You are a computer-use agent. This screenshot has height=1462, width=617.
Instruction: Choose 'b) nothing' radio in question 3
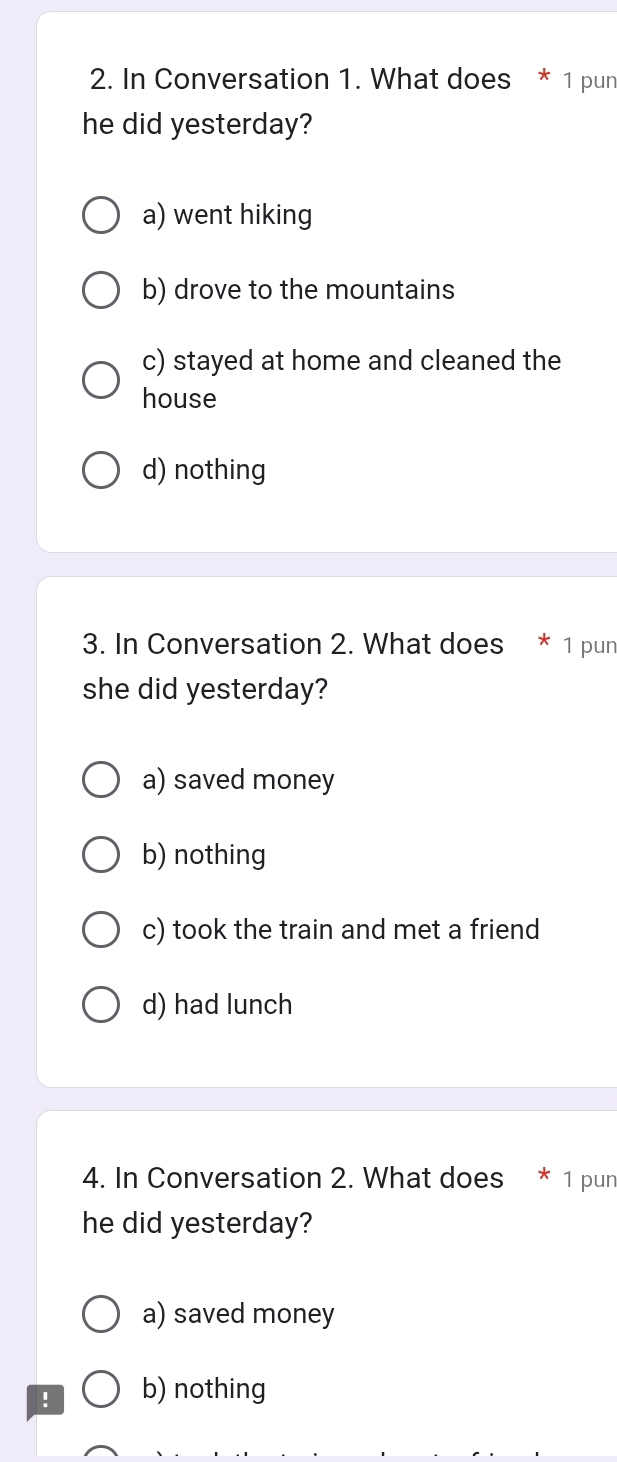(100, 855)
